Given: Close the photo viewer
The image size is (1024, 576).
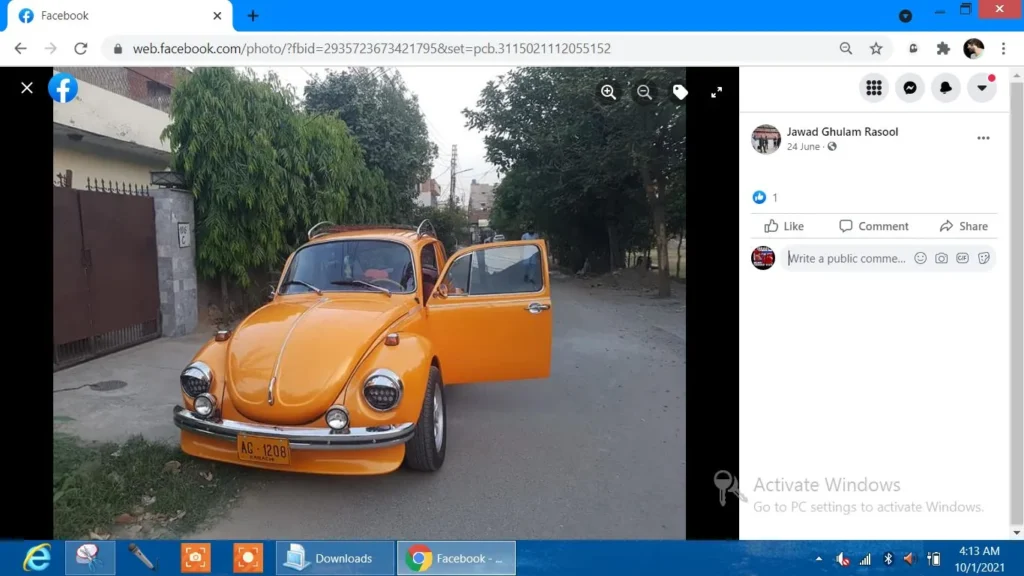Looking at the screenshot, I should tap(27, 88).
